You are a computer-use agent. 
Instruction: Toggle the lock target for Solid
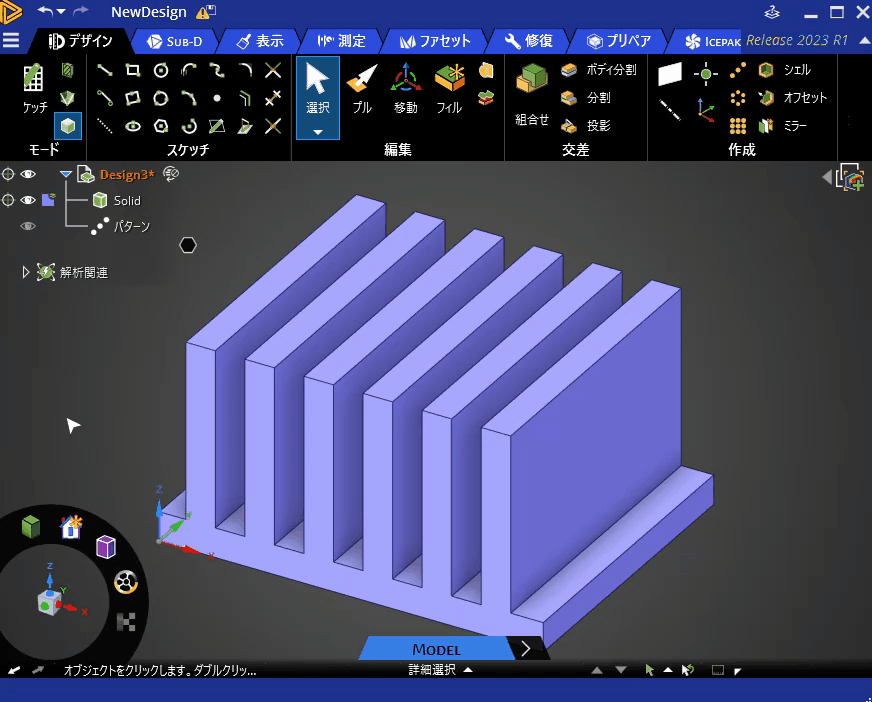click(8, 200)
